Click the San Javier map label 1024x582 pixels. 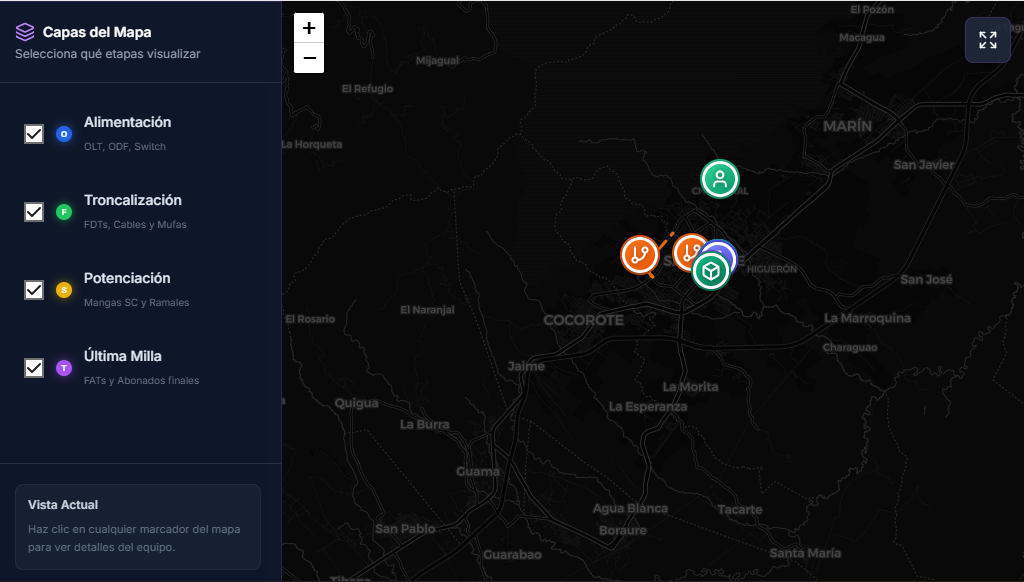923,165
